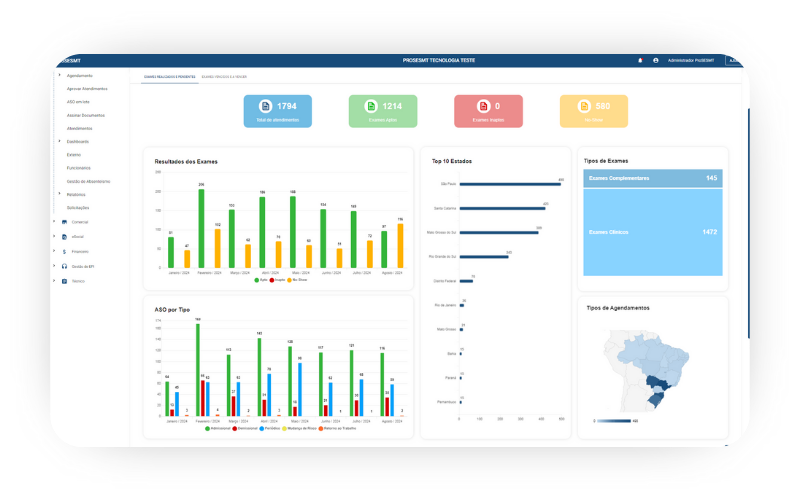Click the Técnico icon in sidebar
This screenshot has width=800, height=500.
65,281
